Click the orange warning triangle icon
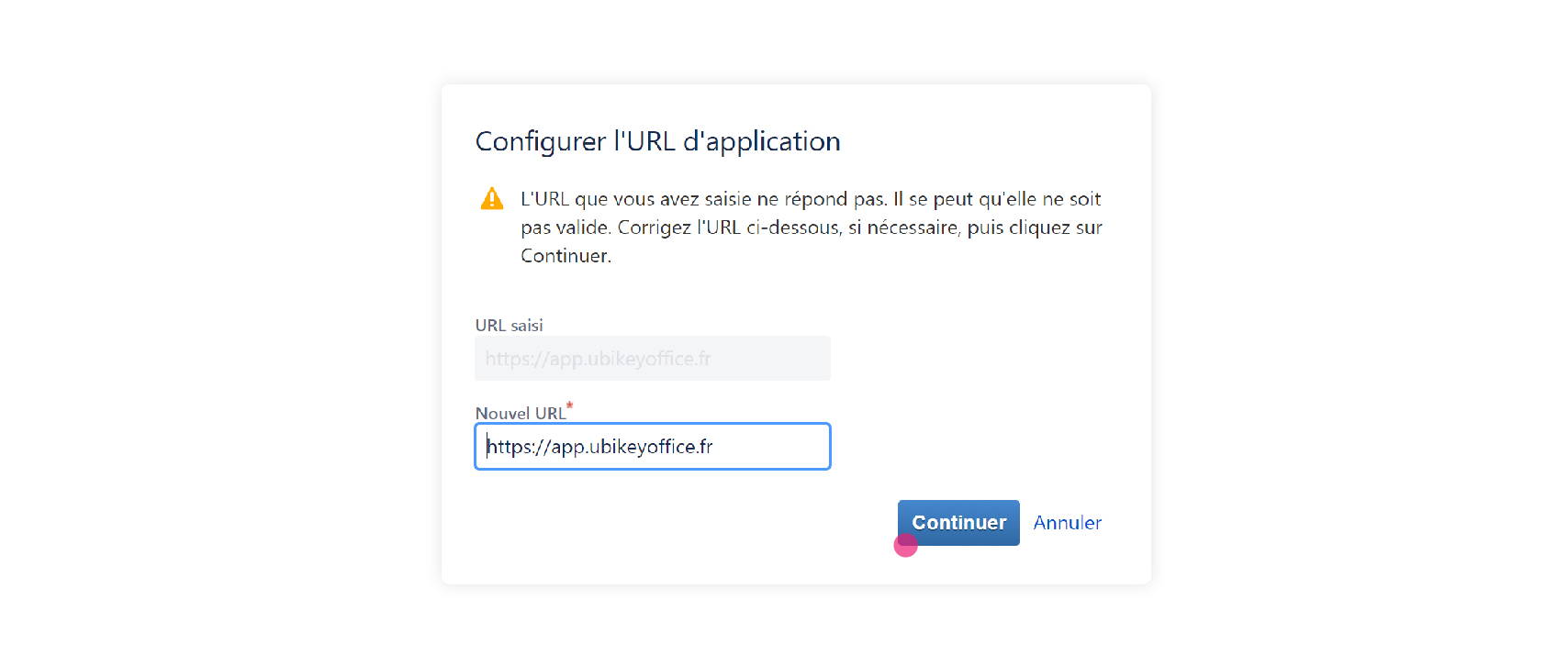The width and height of the screenshot is (1568, 655). pyautogui.click(x=492, y=198)
